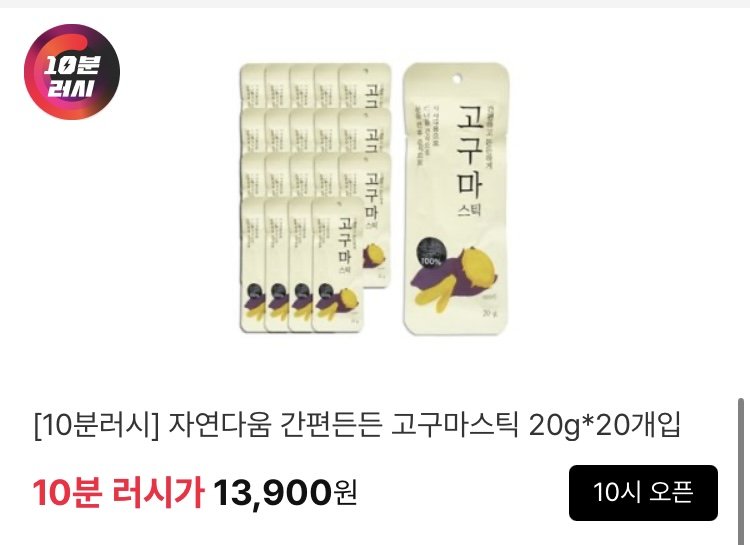Click the black 100% seal on large package
The width and height of the screenshot is (750, 545).
click(x=431, y=254)
